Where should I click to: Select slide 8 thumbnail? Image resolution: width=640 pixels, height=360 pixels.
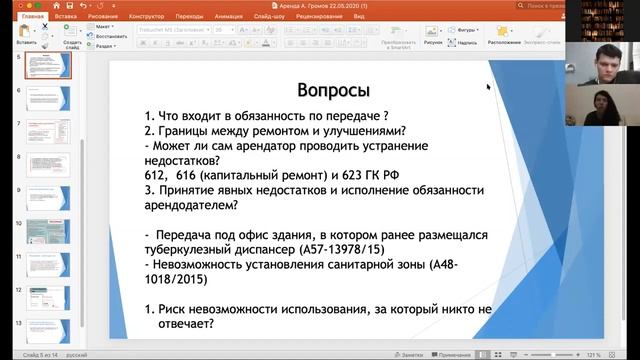(x=48, y=165)
